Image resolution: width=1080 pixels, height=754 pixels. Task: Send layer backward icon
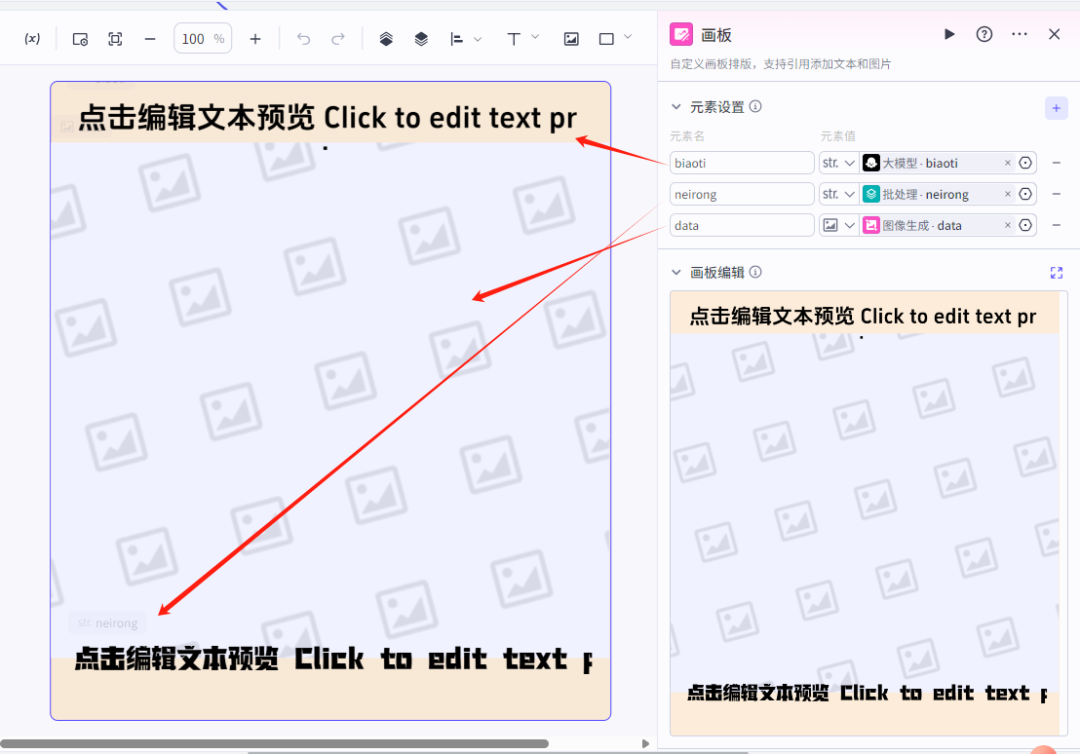pyautogui.click(x=421, y=39)
